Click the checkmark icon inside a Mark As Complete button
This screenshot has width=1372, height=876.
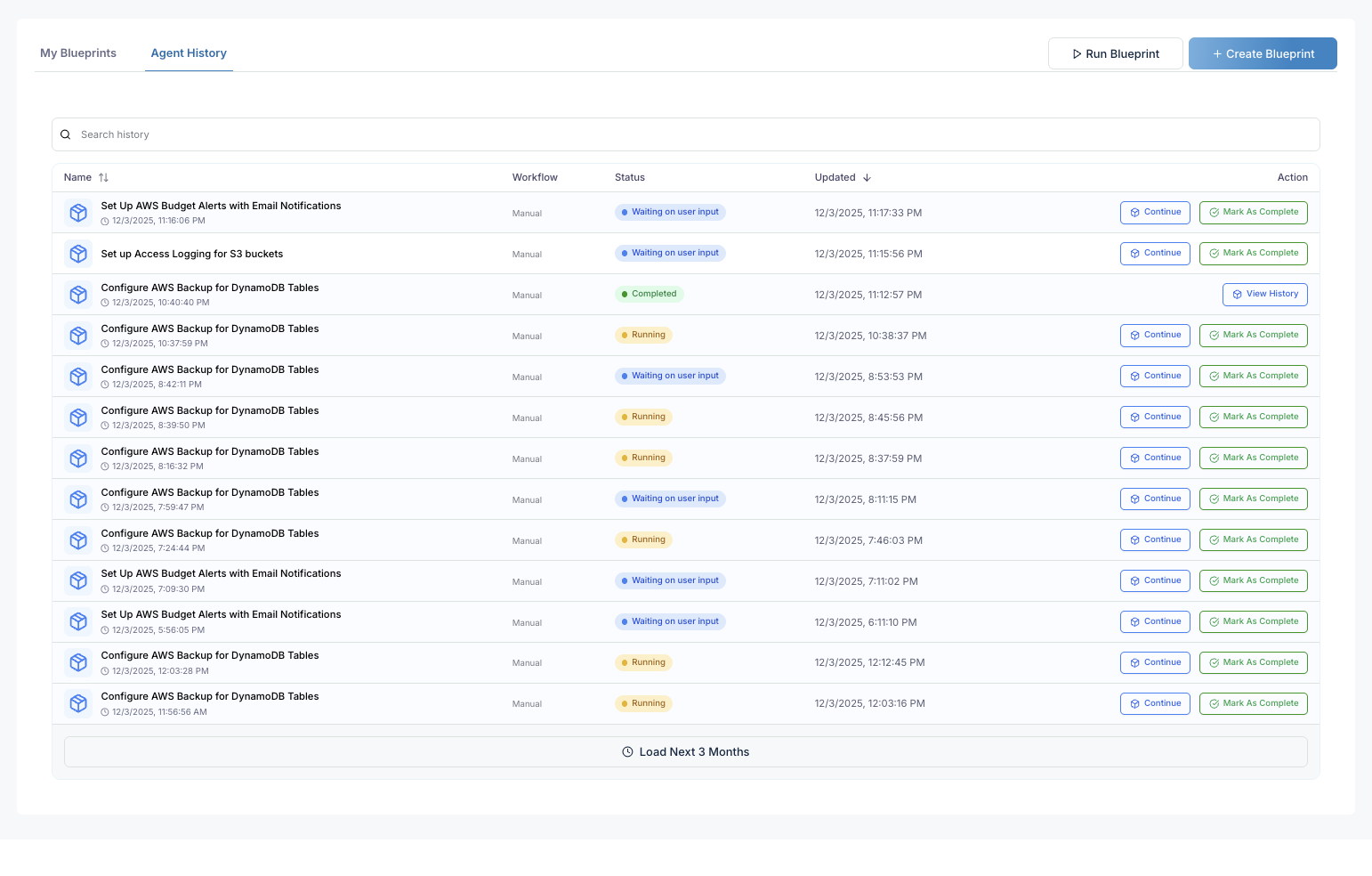(x=1214, y=212)
